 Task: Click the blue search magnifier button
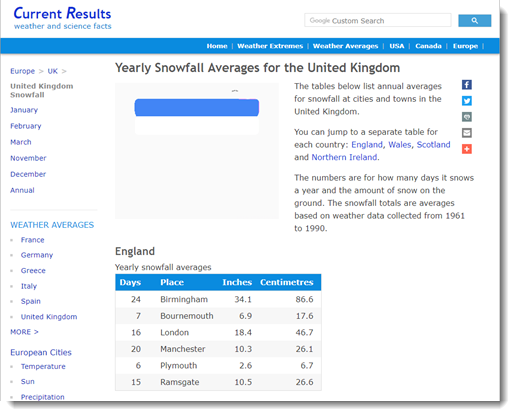click(x=474, y=21)
